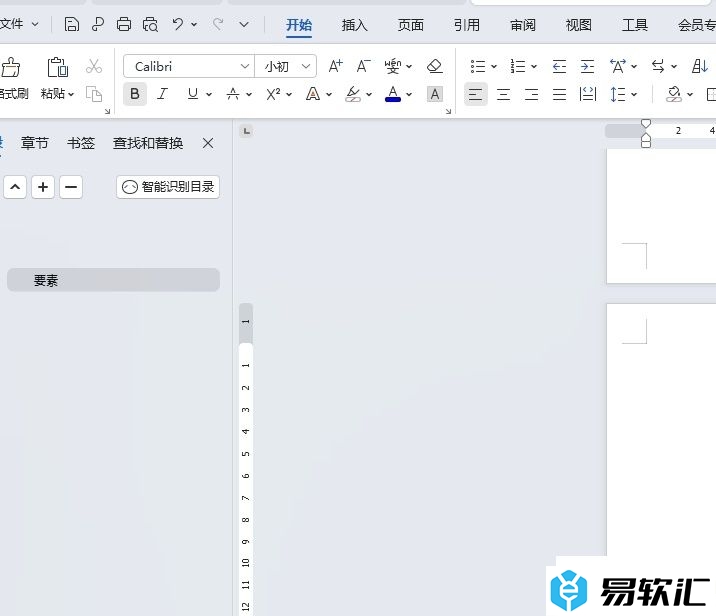Toggle Underline formatting

193,94
